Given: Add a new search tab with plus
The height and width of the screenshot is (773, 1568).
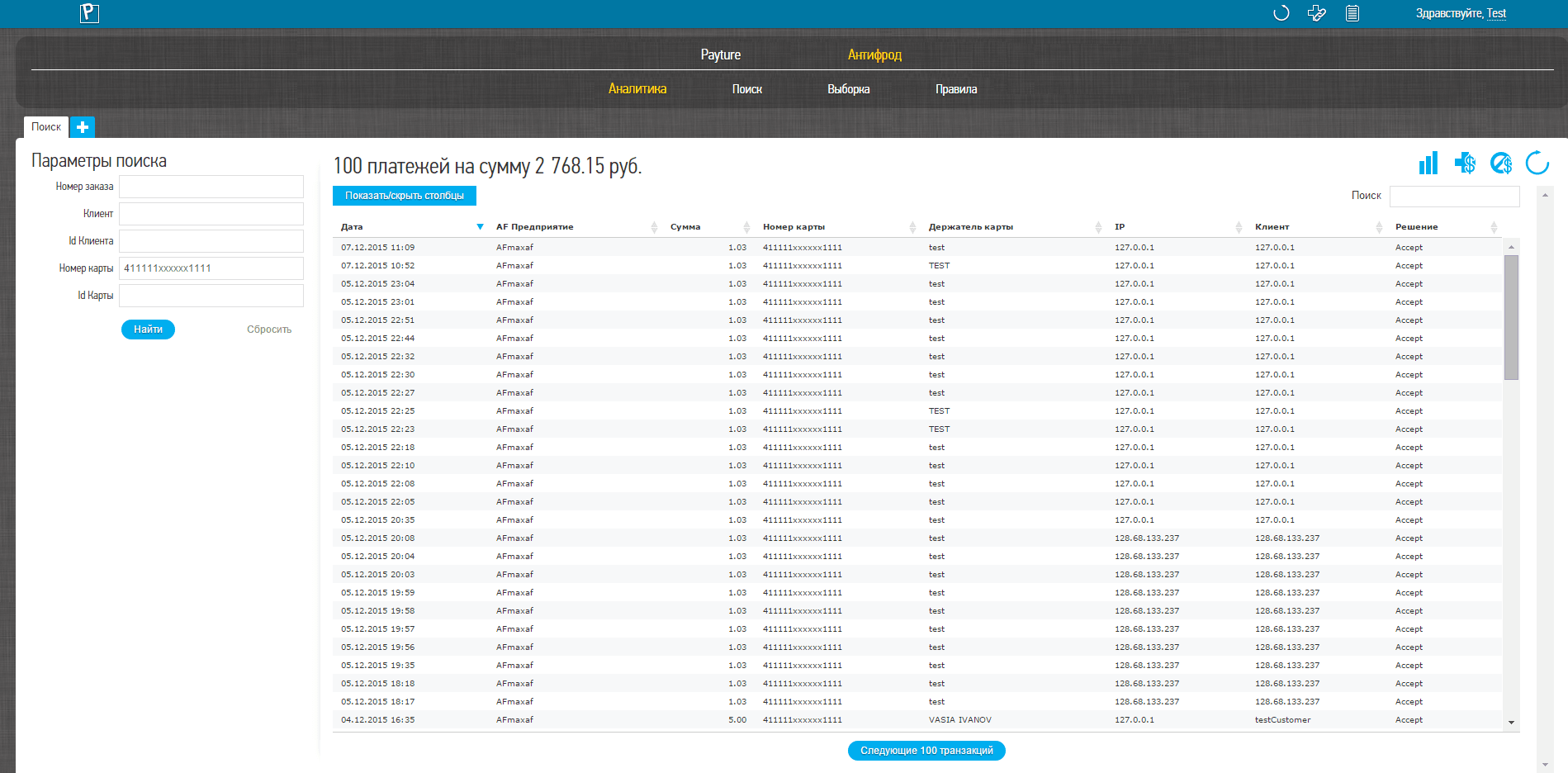Looking at the screenshot, I should (x=83, y=127).
